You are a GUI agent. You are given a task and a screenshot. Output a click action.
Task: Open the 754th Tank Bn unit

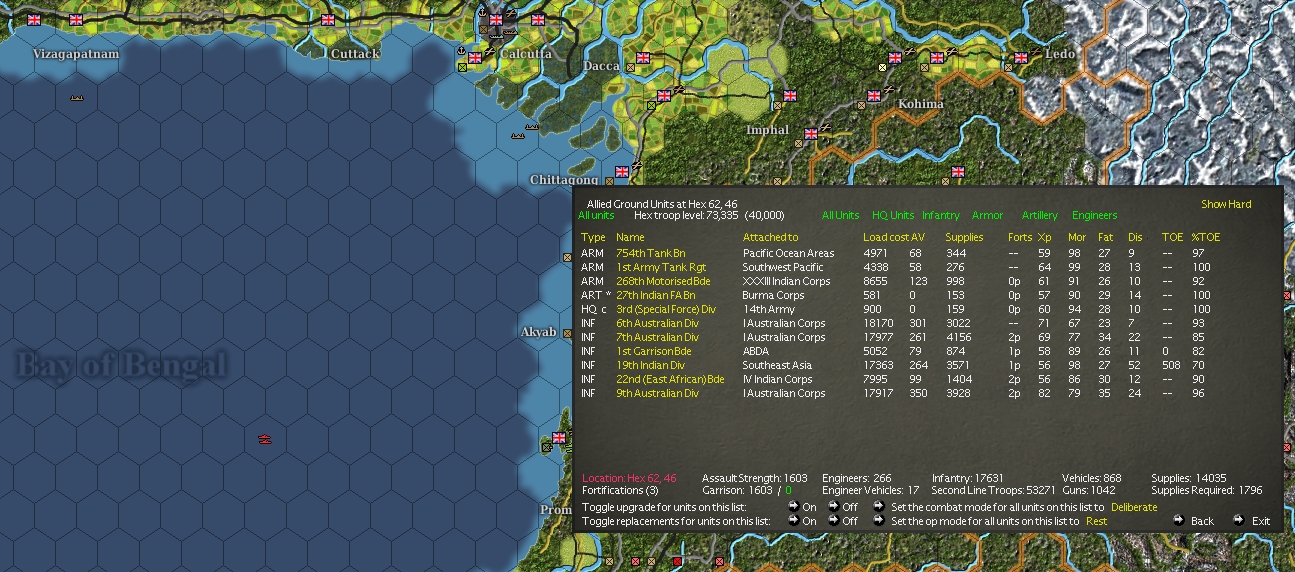[650, 253]
